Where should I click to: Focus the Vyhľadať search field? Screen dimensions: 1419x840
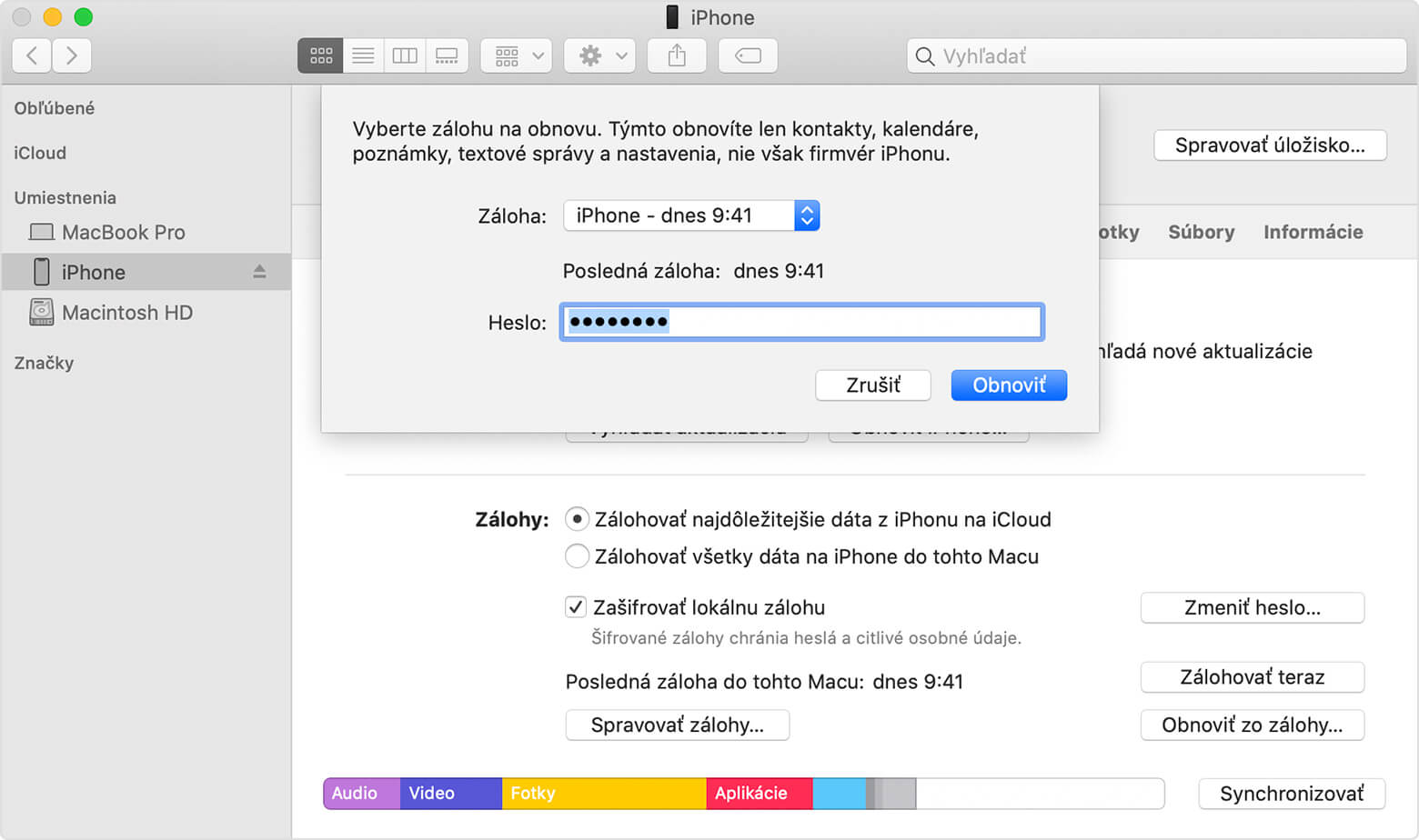tap(1157, 55)
